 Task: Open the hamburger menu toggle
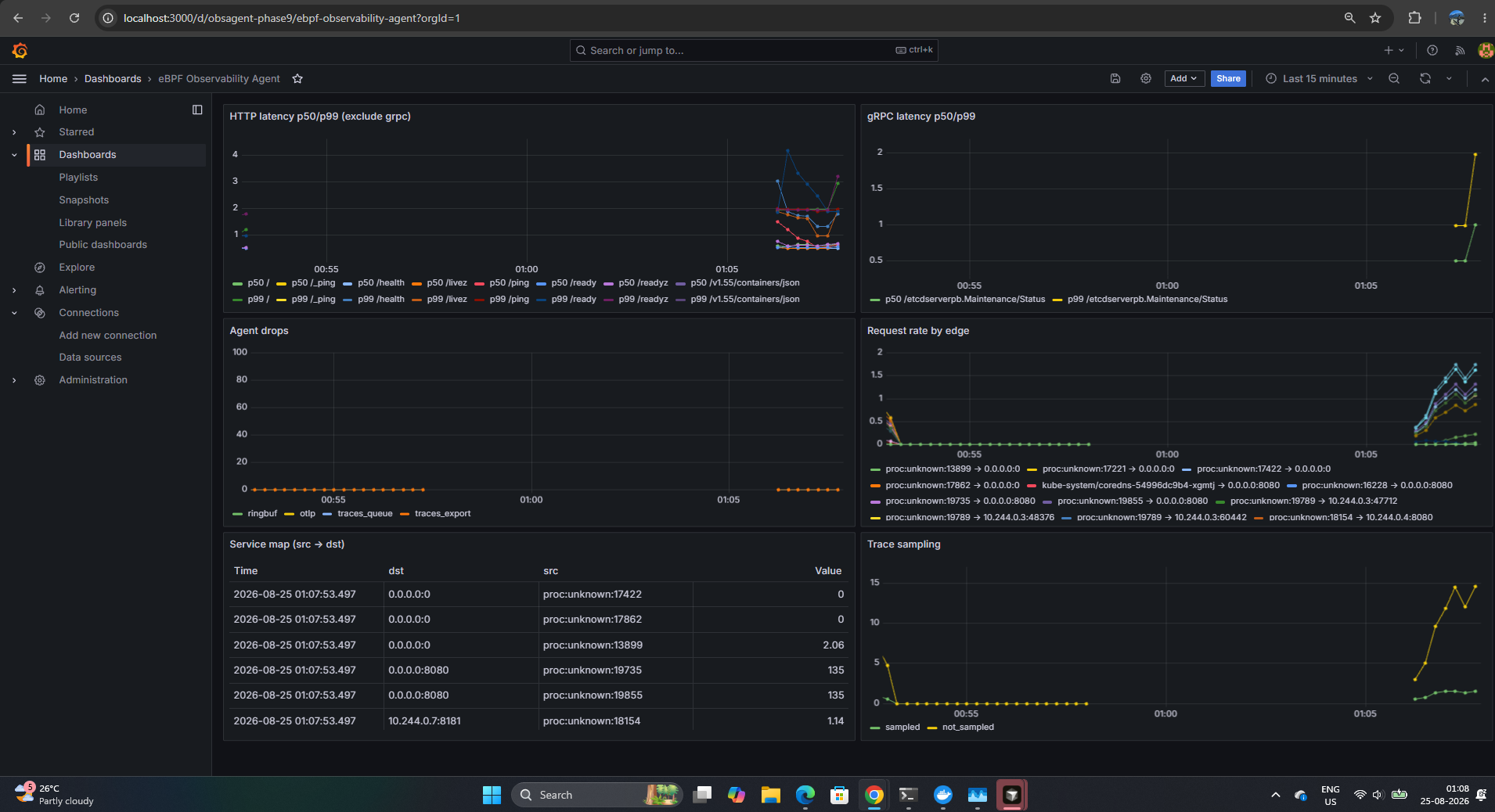20,79
